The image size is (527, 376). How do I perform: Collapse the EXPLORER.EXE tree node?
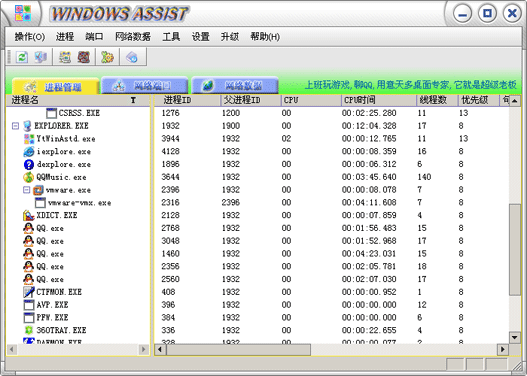coord(15,126)
